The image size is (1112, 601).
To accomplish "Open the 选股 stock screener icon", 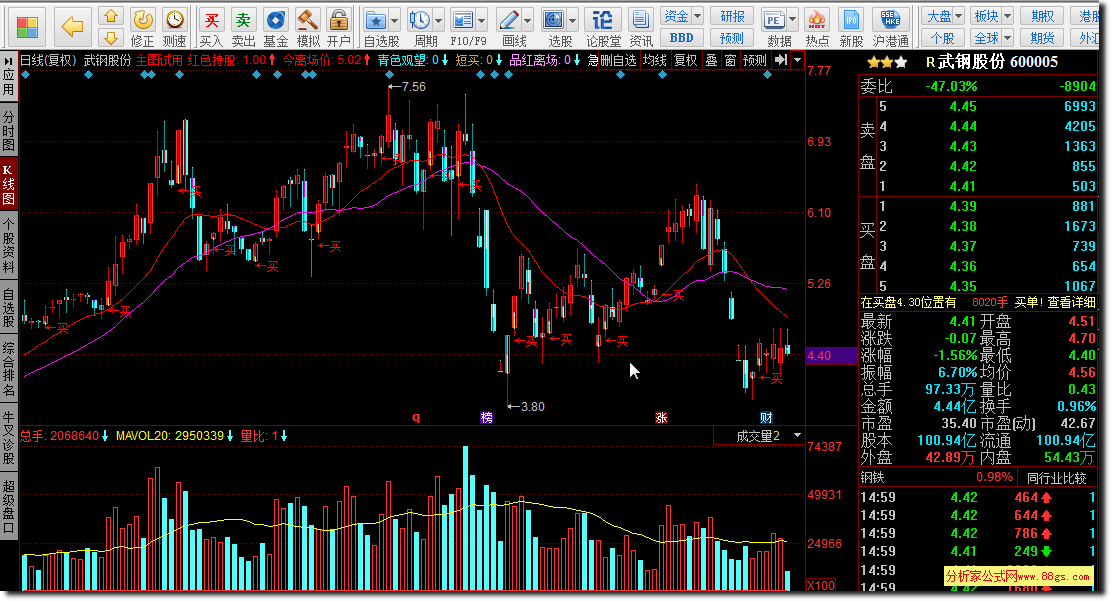I will point(553,20).
